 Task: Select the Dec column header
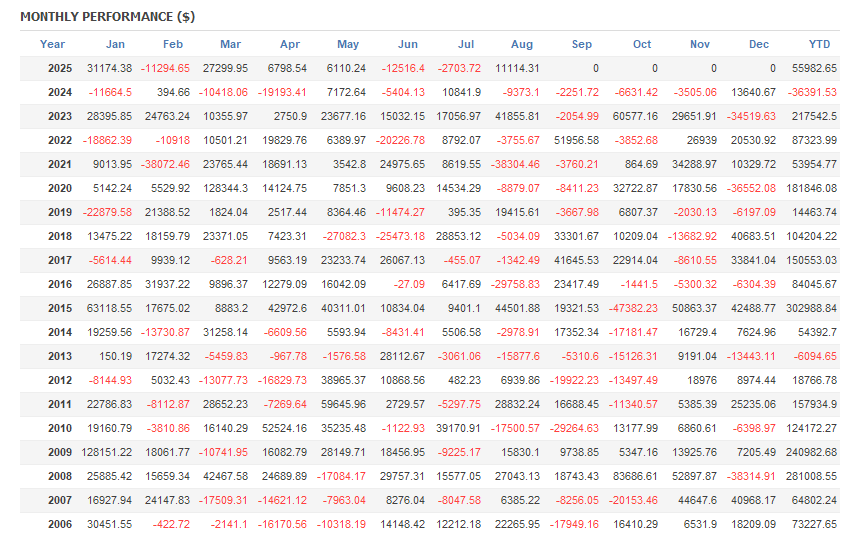[758, 44]
